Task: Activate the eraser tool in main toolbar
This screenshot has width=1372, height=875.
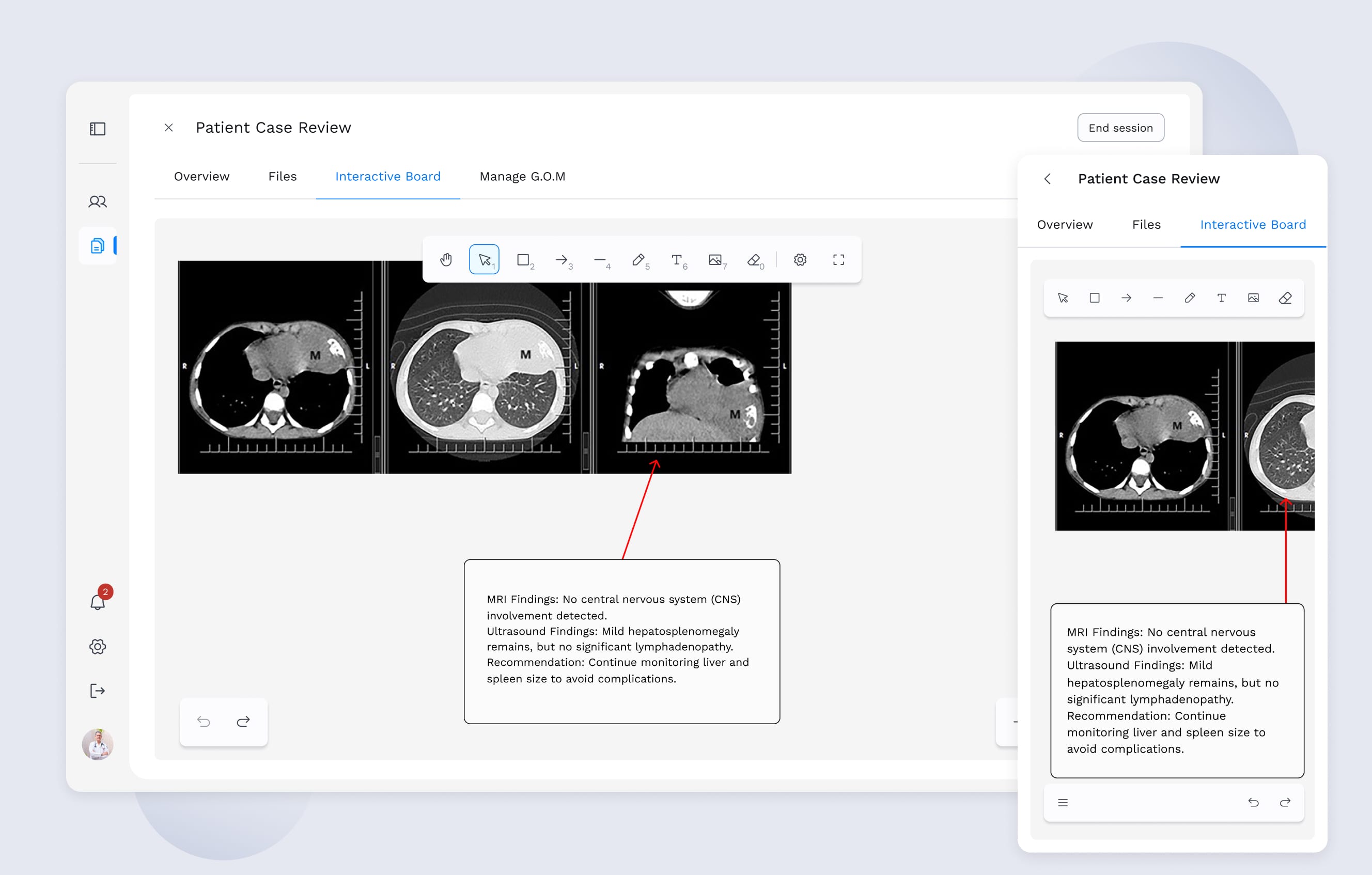Action: (x=754, y=260)
